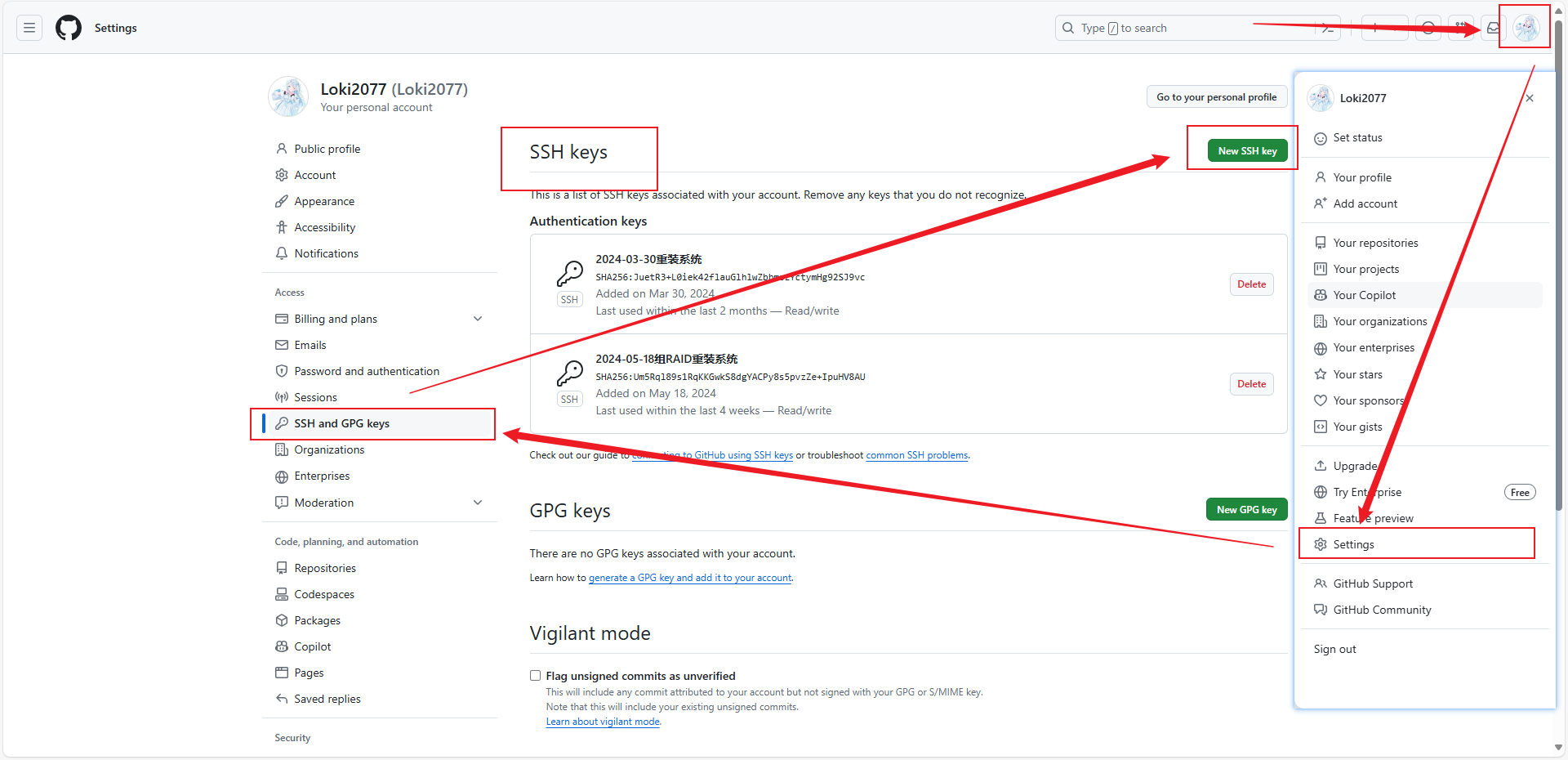This screenshot has height=760, width=1568.
Task: Open Your profile from the user menu
Action: point(1425,177)
